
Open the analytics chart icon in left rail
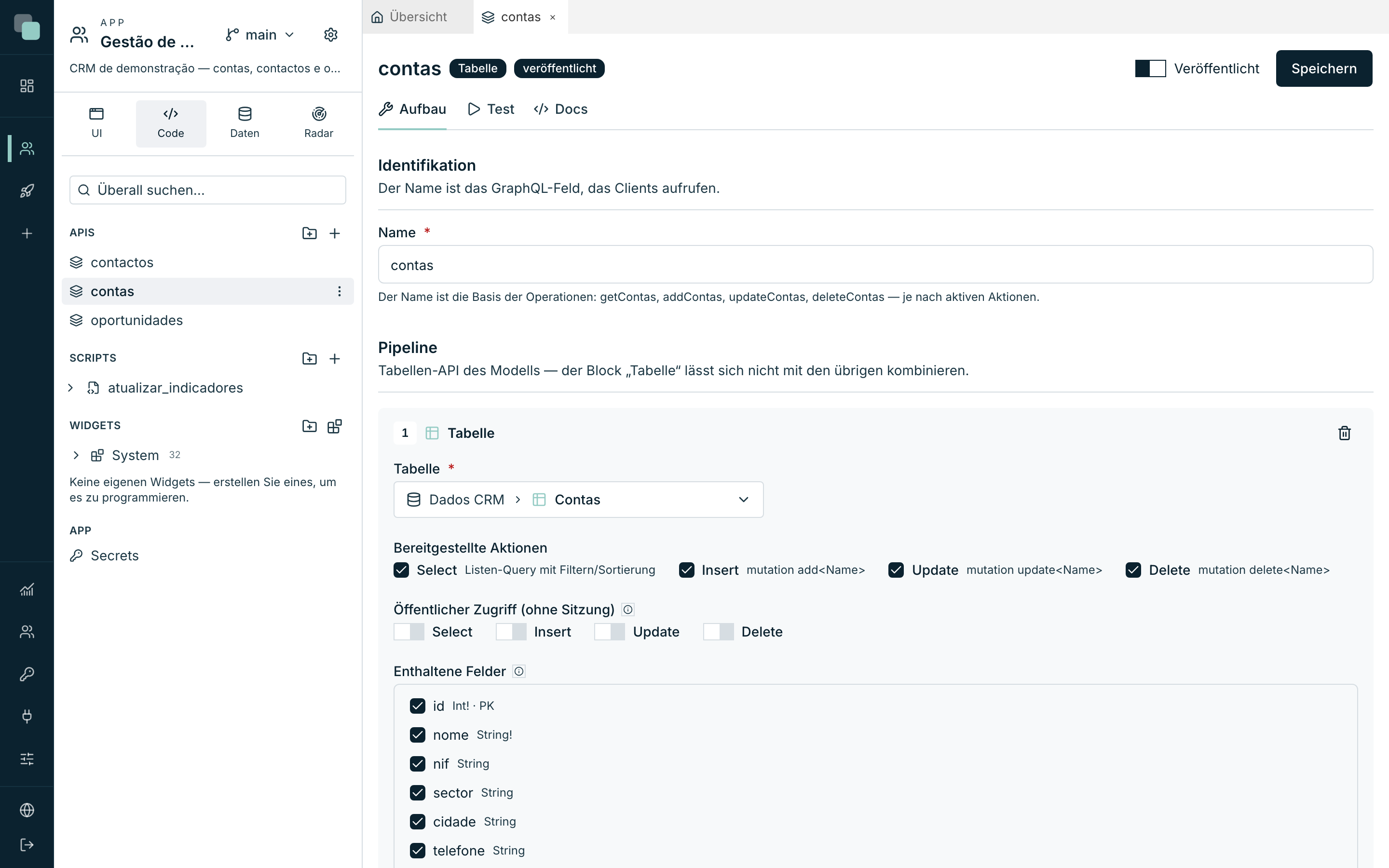pyautogui.click(x=27, y=590)
